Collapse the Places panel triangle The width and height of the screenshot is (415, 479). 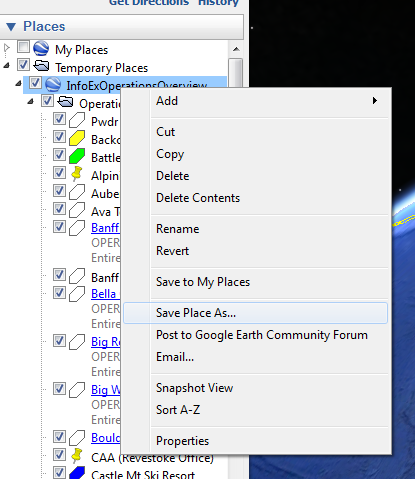tap(11, 27)
